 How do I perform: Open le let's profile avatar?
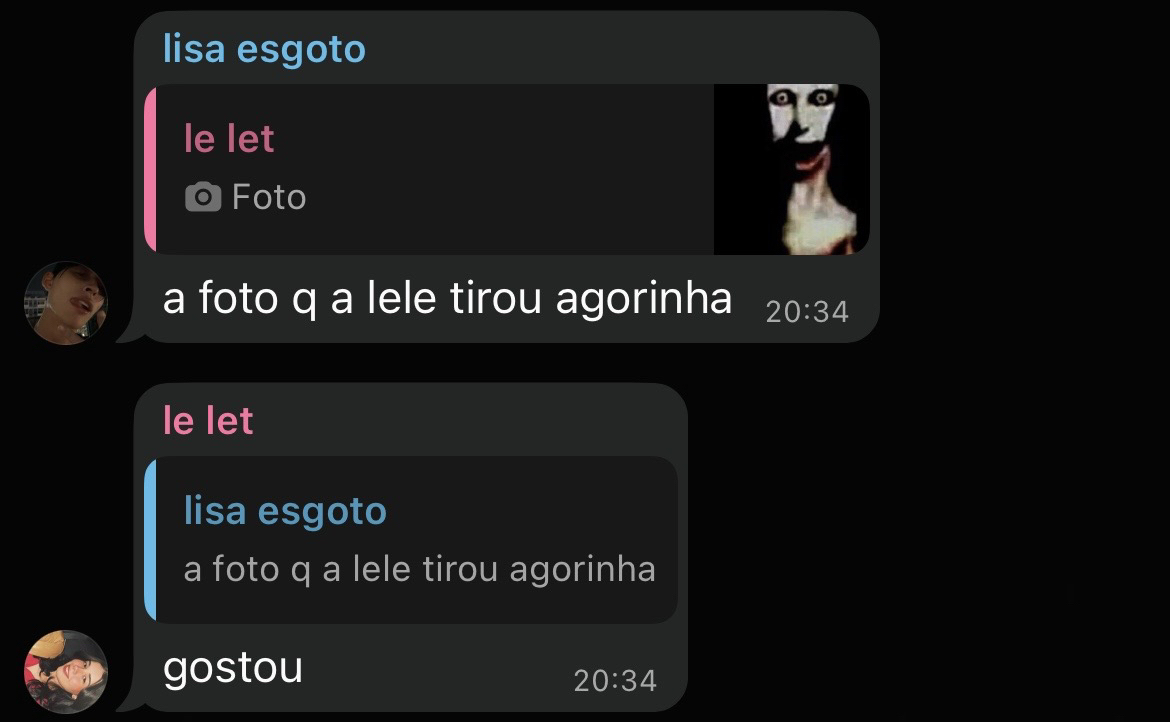point(66,672)
